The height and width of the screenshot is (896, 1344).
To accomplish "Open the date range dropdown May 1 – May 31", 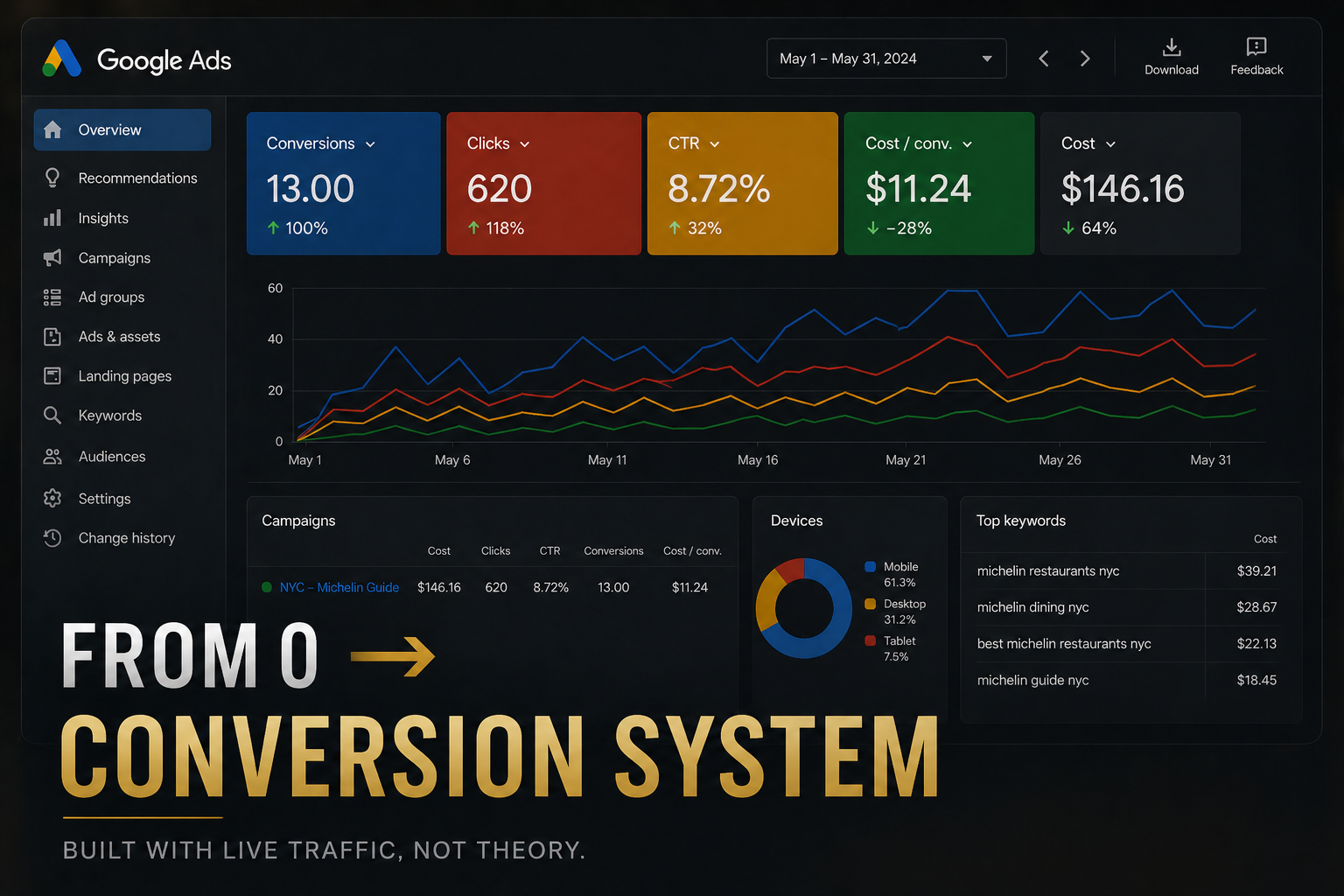I will click(886, 59).
